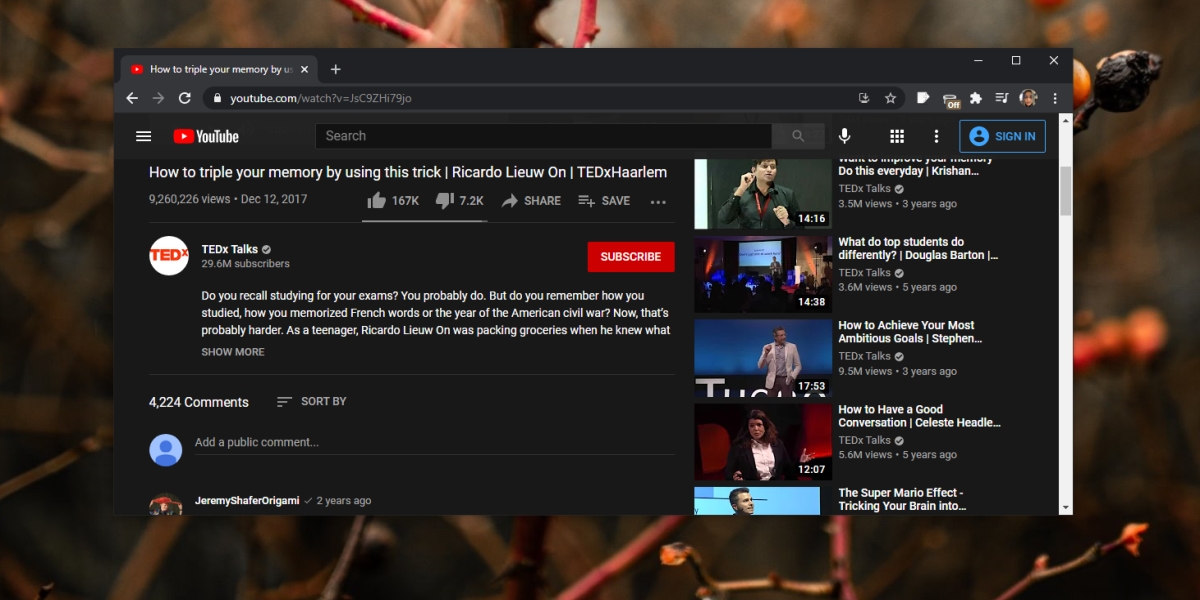Click the search magnifier button
Screen dimensions: 1200x600
pos(798,136)
